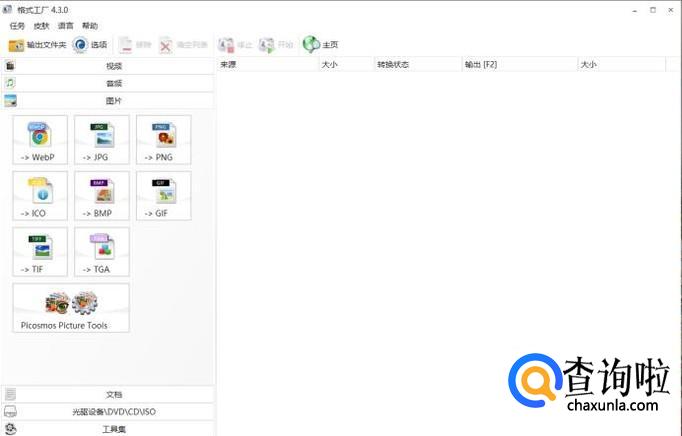Close the 格式工厂 window
This screenshot has width=682, height=436.
(671, 10)
